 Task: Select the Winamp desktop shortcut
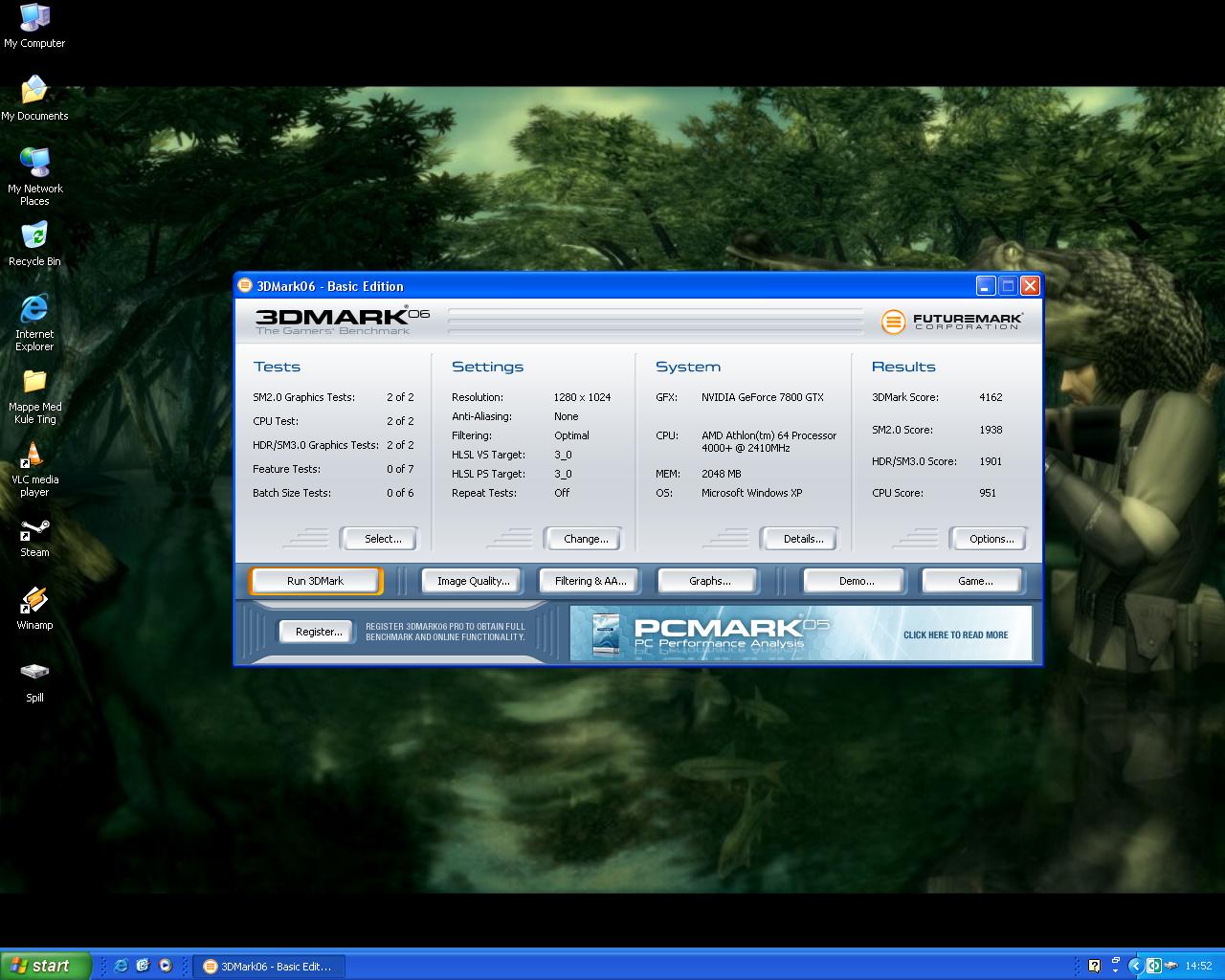click(34, 609)
